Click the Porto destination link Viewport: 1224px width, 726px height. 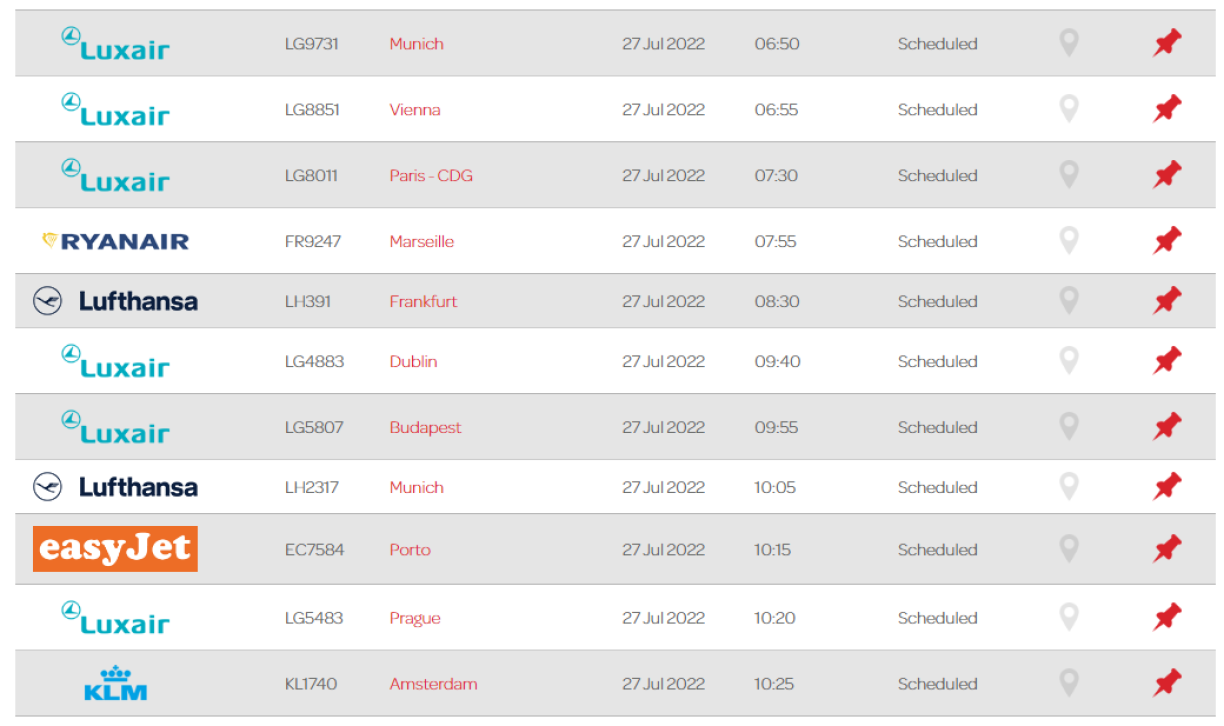tap(410, 550)
